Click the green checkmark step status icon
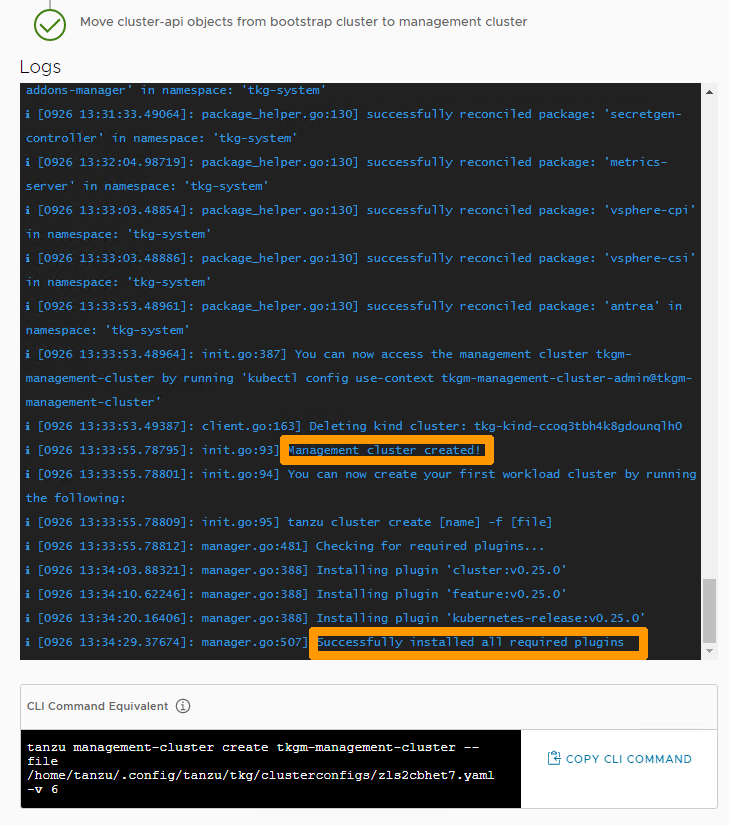Screen dimensions: 729x825 pos(50,25)
